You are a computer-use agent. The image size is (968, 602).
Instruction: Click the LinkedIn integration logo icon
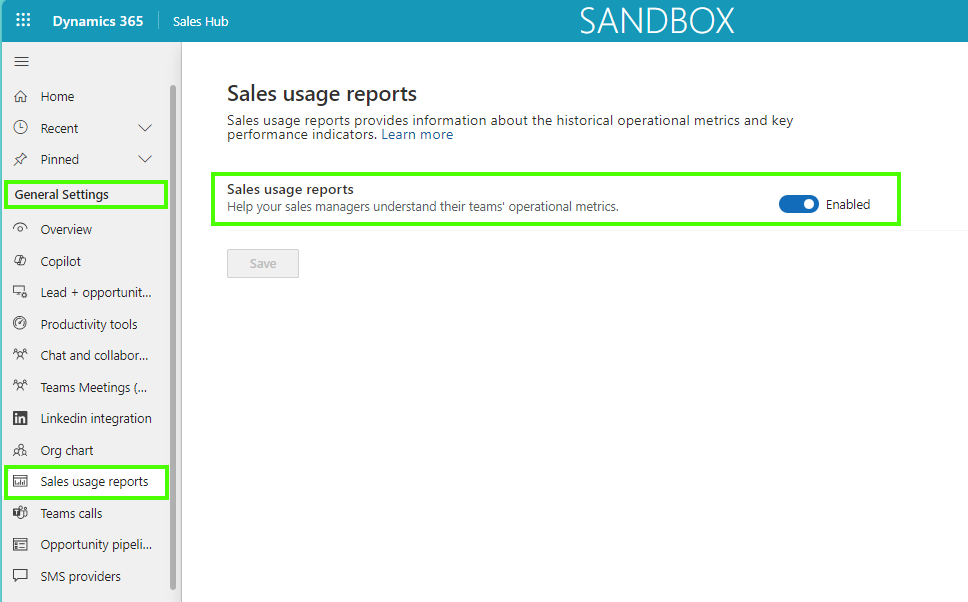[x=20, y=418]
